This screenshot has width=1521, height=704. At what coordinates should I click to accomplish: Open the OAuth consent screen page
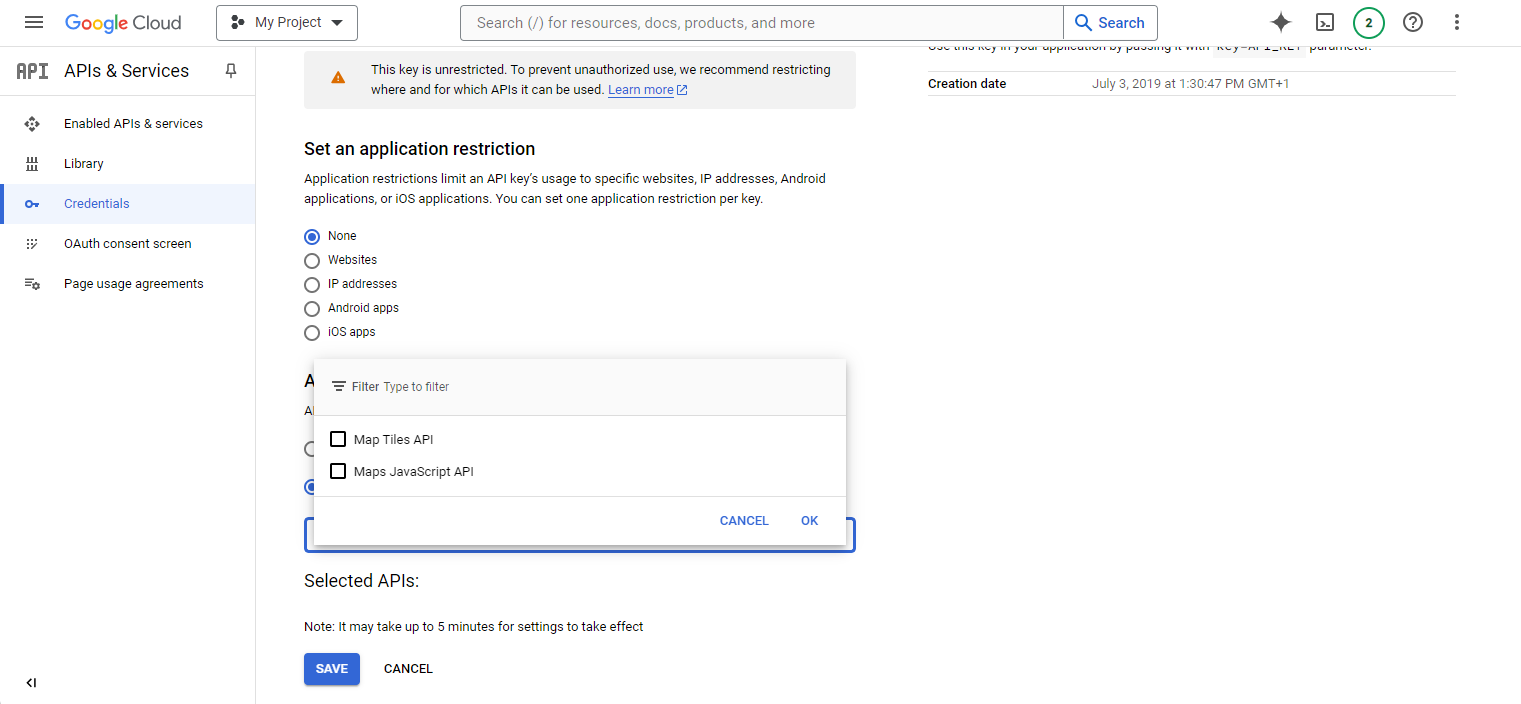(127, 243)
